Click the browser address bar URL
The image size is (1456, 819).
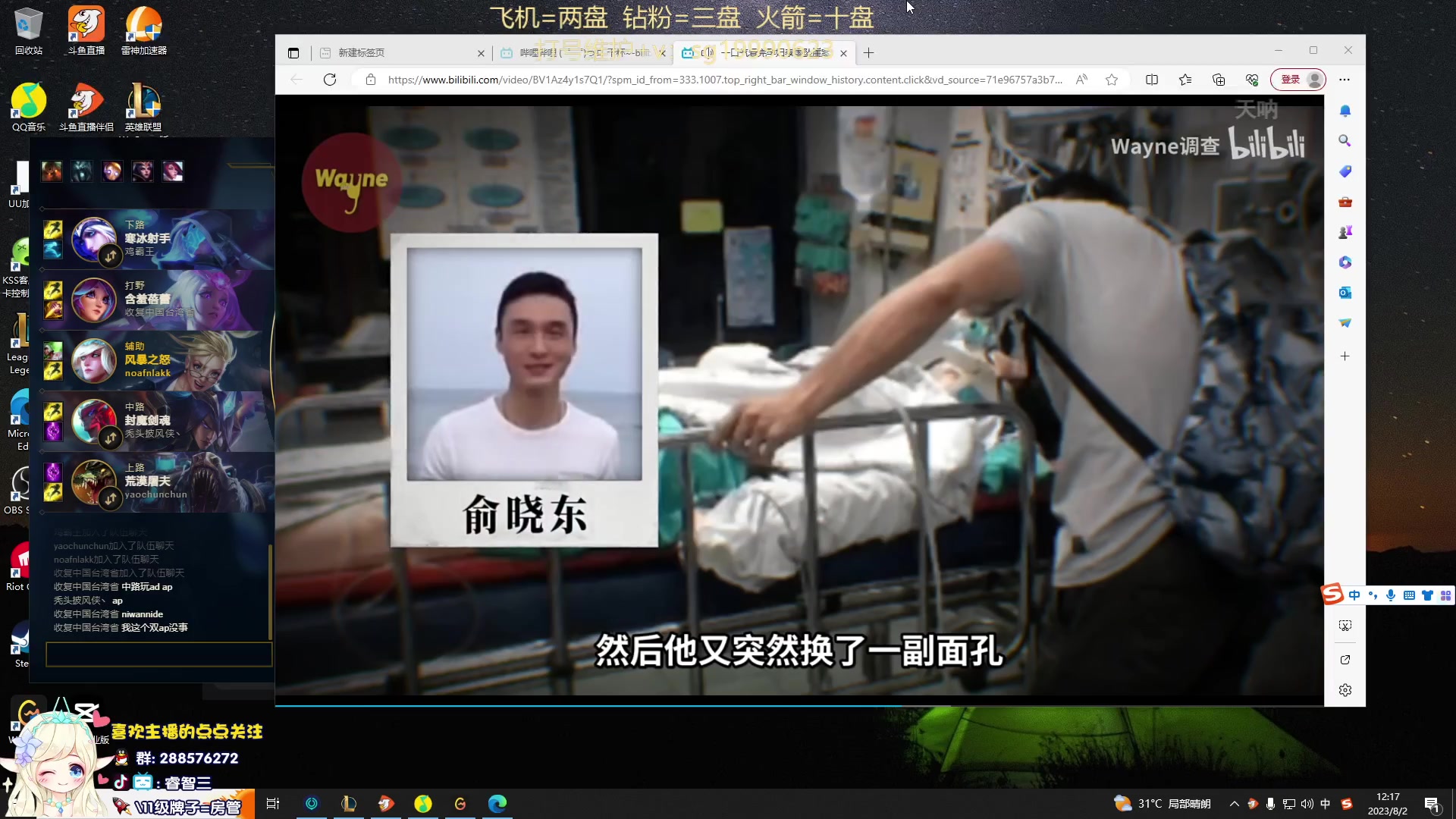tap(724, 80)
